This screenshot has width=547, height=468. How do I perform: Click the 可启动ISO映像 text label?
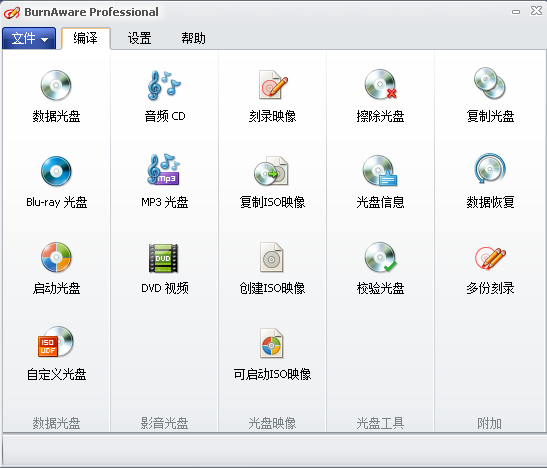click(x=272, y=375)
